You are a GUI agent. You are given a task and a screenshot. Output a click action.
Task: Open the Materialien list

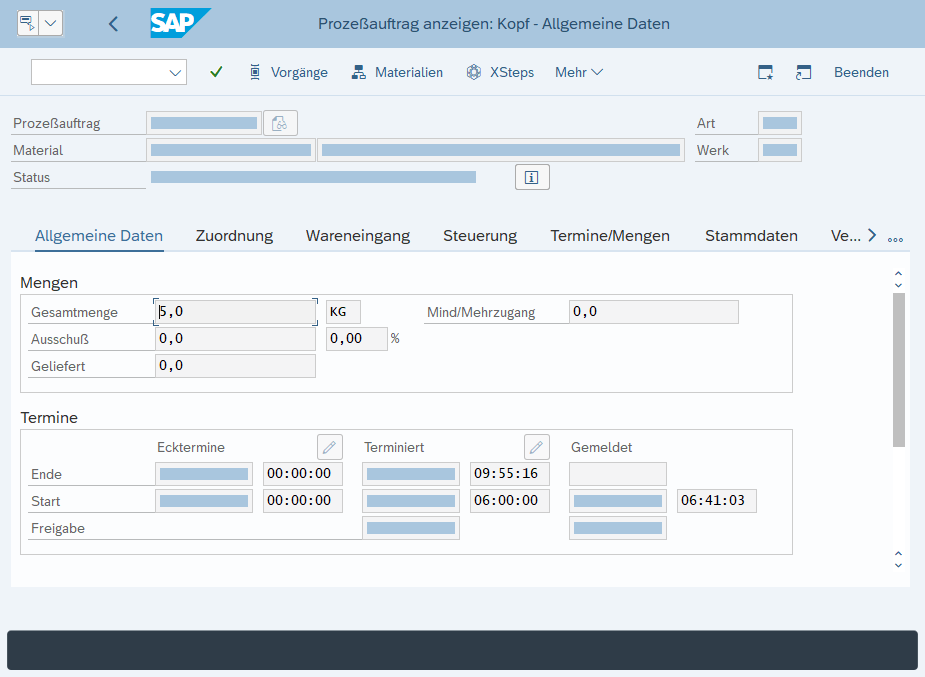pos(397,72)
